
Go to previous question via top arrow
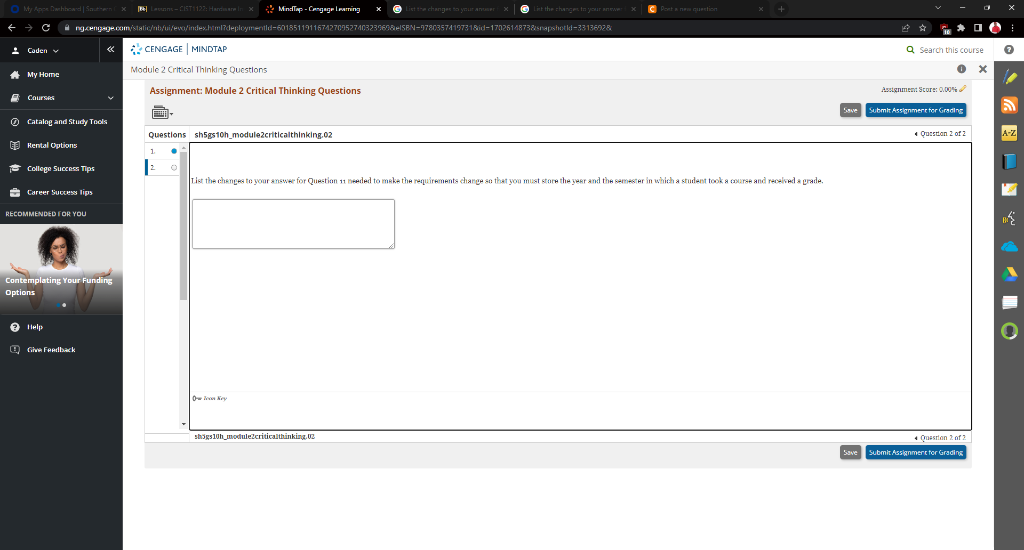(916, 134)
